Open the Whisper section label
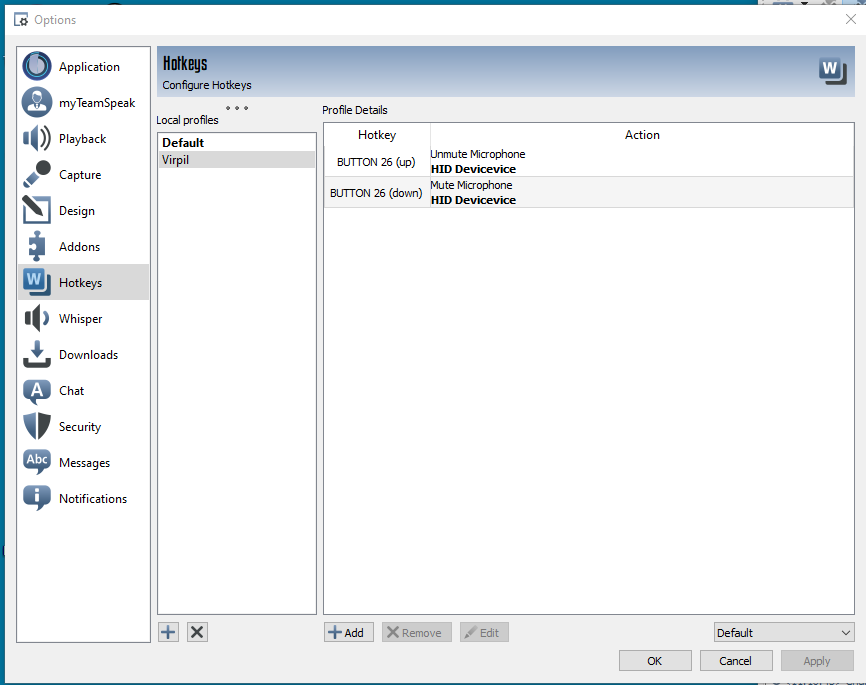The image size is (866, 685). click(x=81, y=319)
